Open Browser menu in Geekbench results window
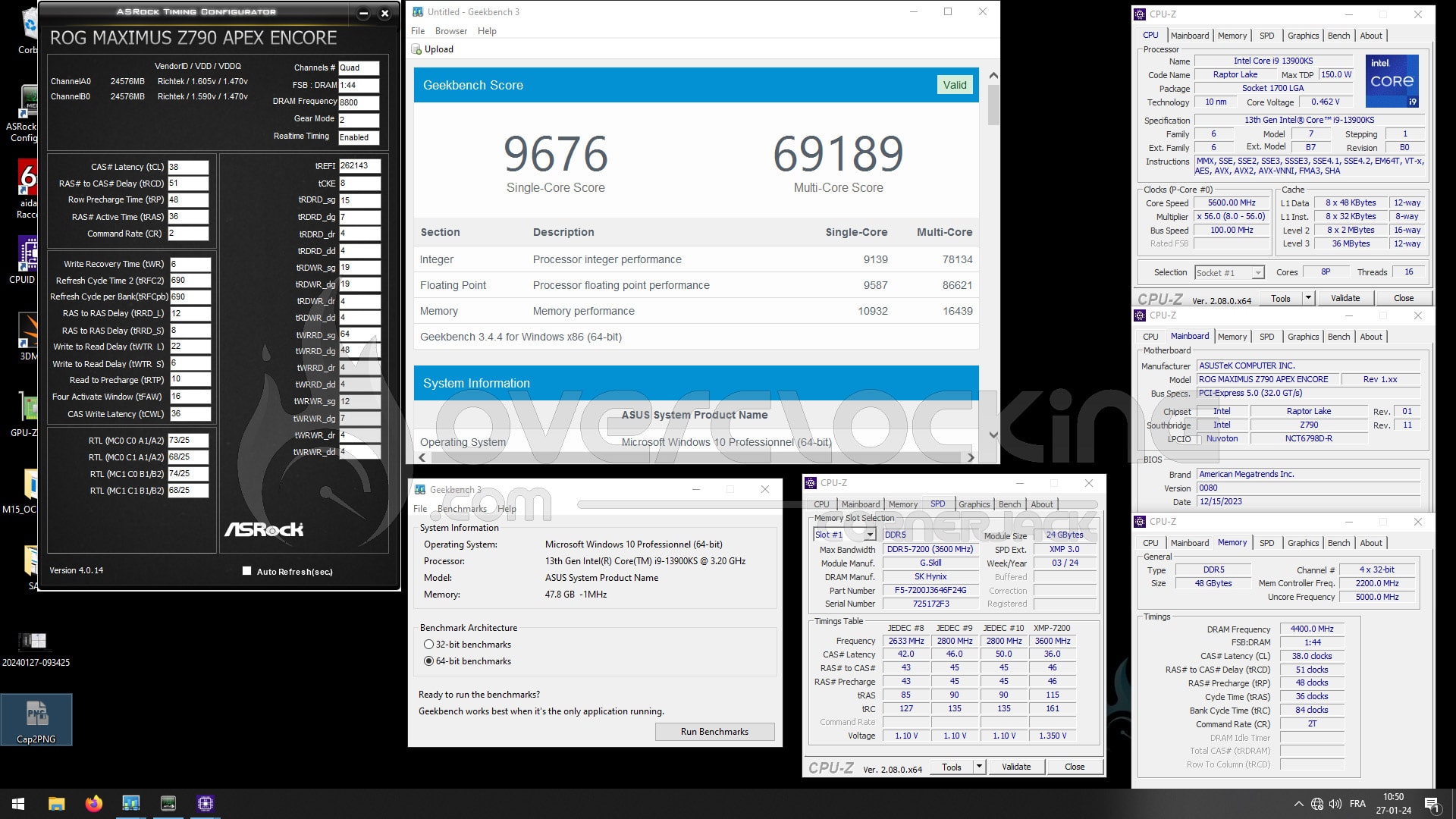 click(451, 31)
